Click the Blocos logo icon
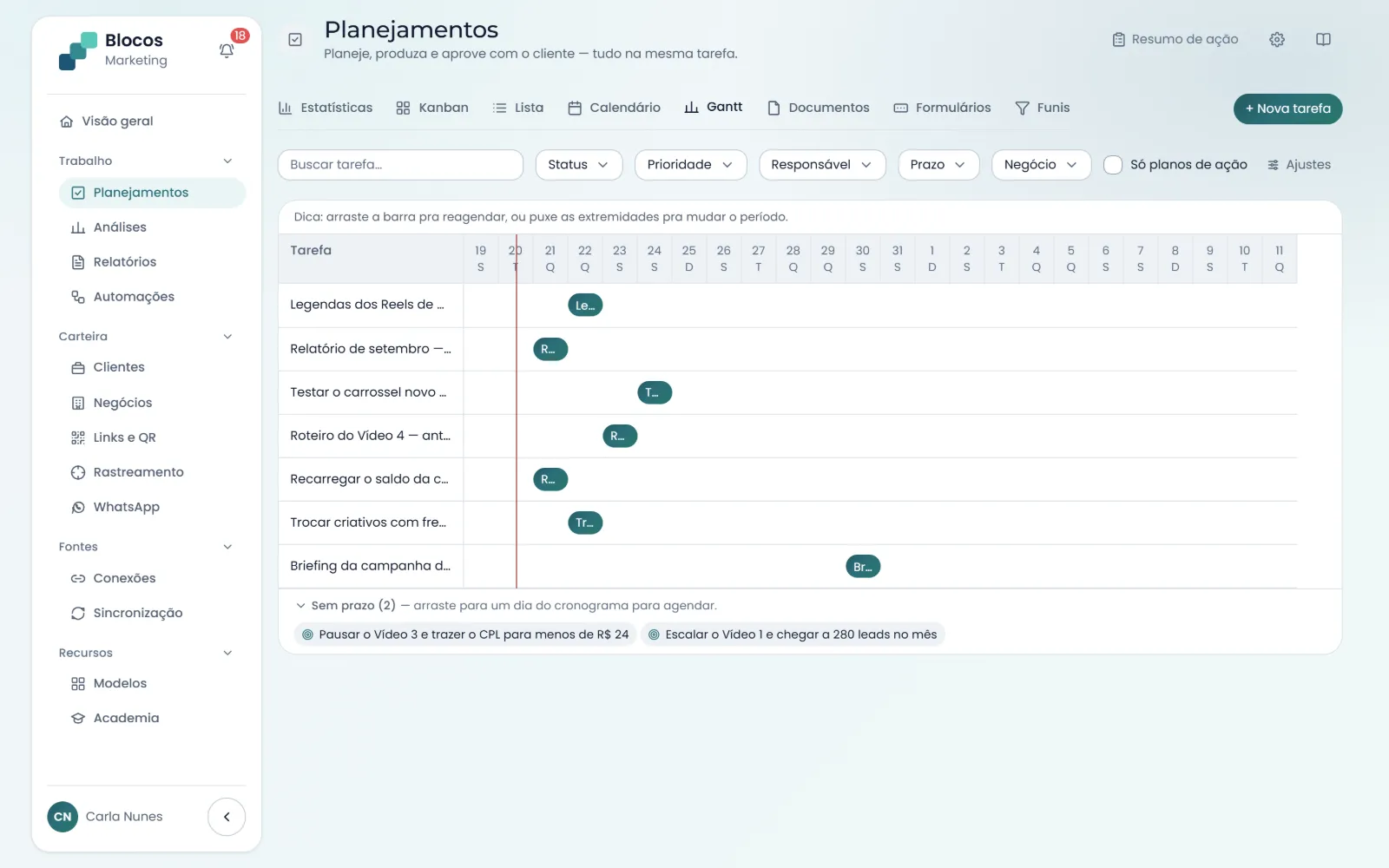 78,51
